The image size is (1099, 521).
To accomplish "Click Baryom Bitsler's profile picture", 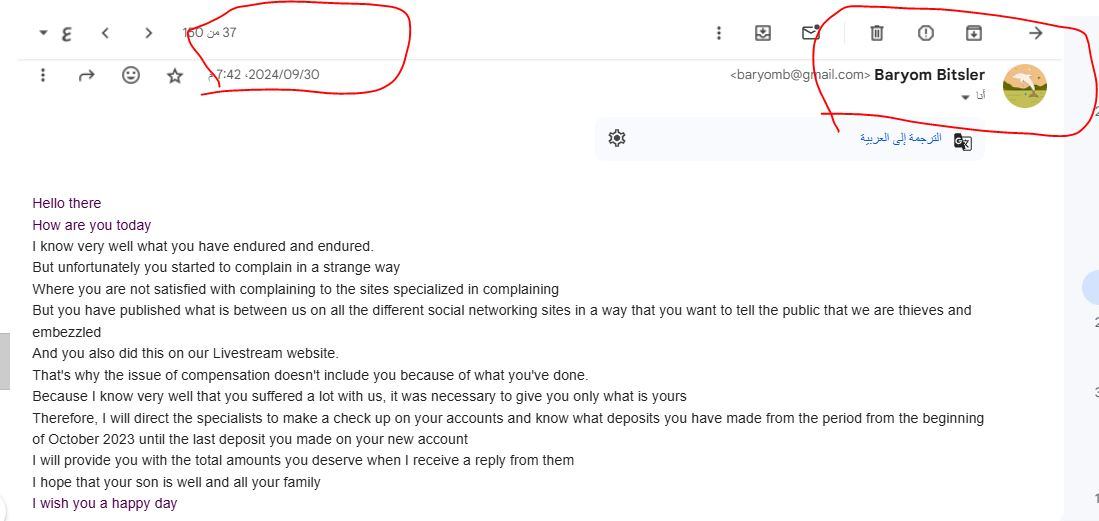I will coord(1024,86).
